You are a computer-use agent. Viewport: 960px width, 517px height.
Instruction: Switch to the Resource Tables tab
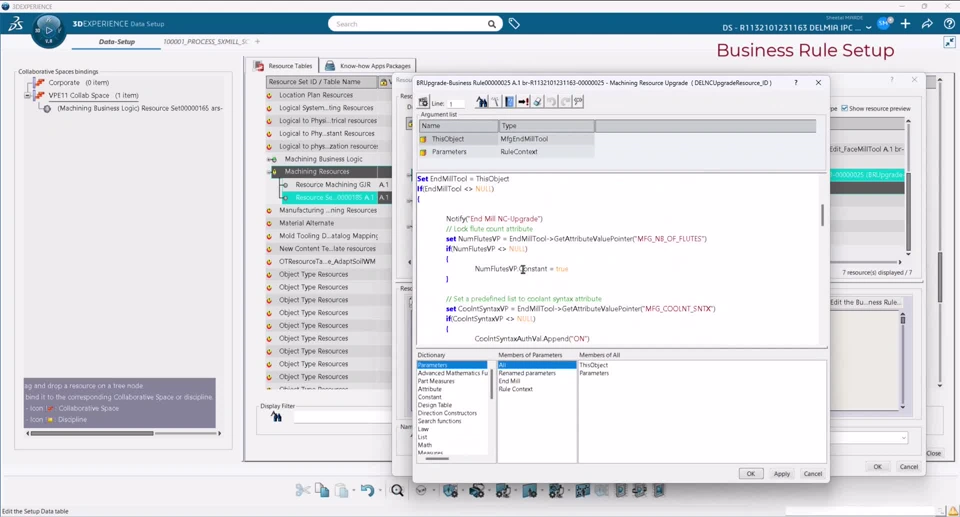click(x=283, y=66)
